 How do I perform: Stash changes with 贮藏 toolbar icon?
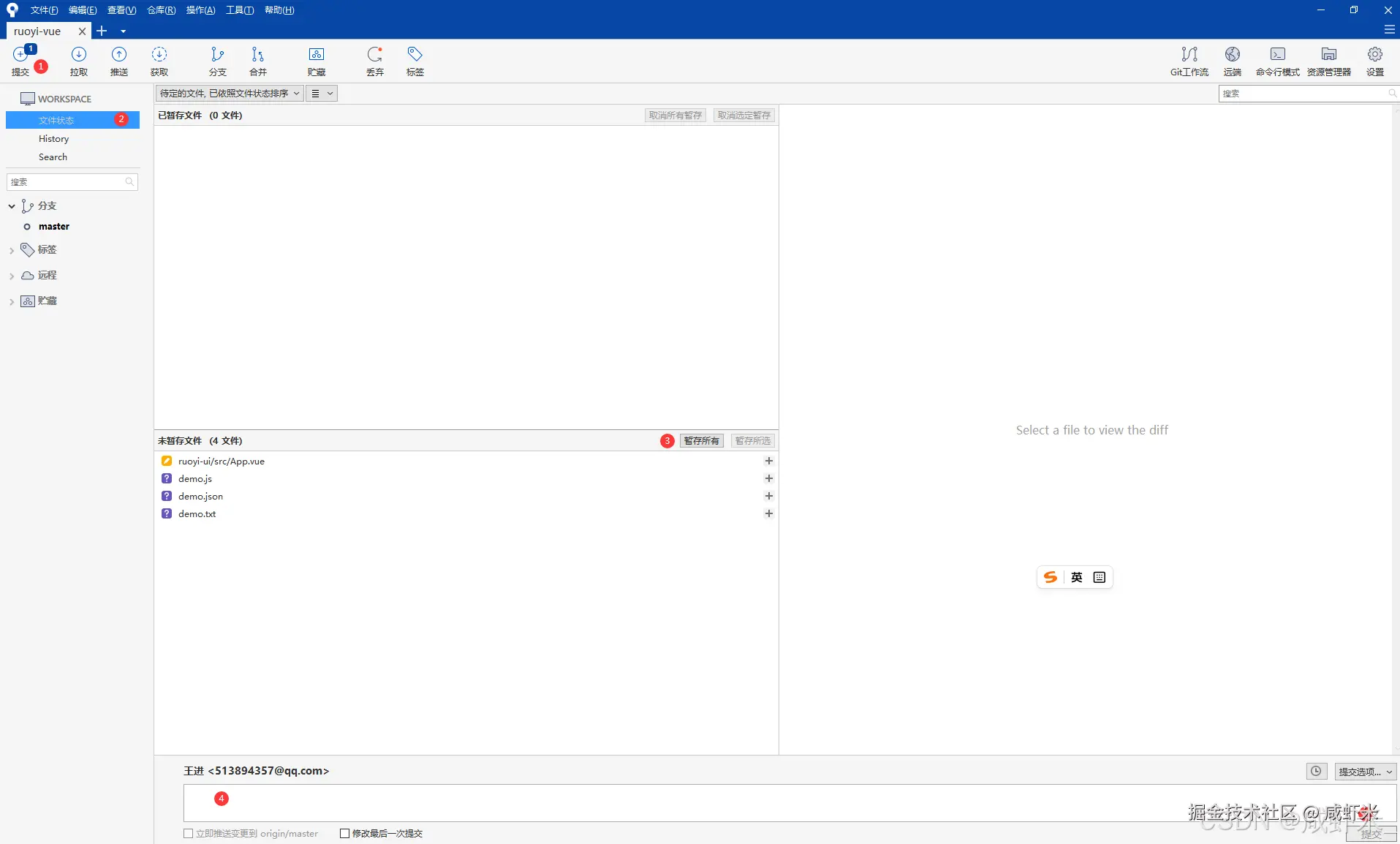(x=317, y=61)
